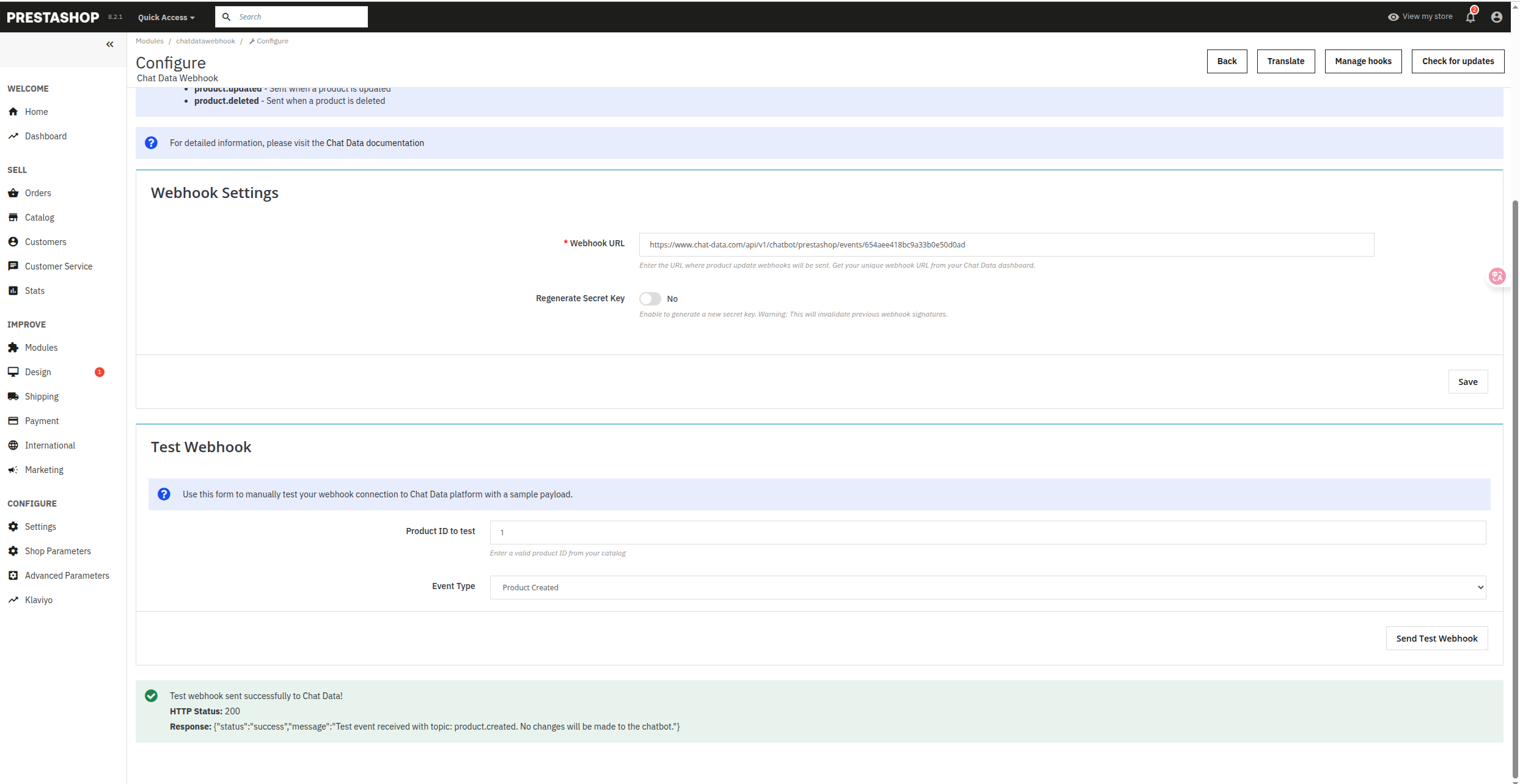Open the Advanced Parameters menu

tap(67, 576)
